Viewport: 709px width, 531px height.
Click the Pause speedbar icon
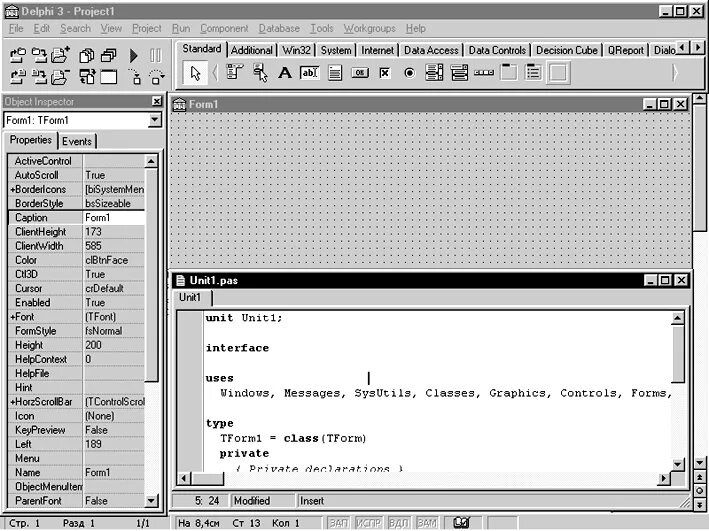155,55
